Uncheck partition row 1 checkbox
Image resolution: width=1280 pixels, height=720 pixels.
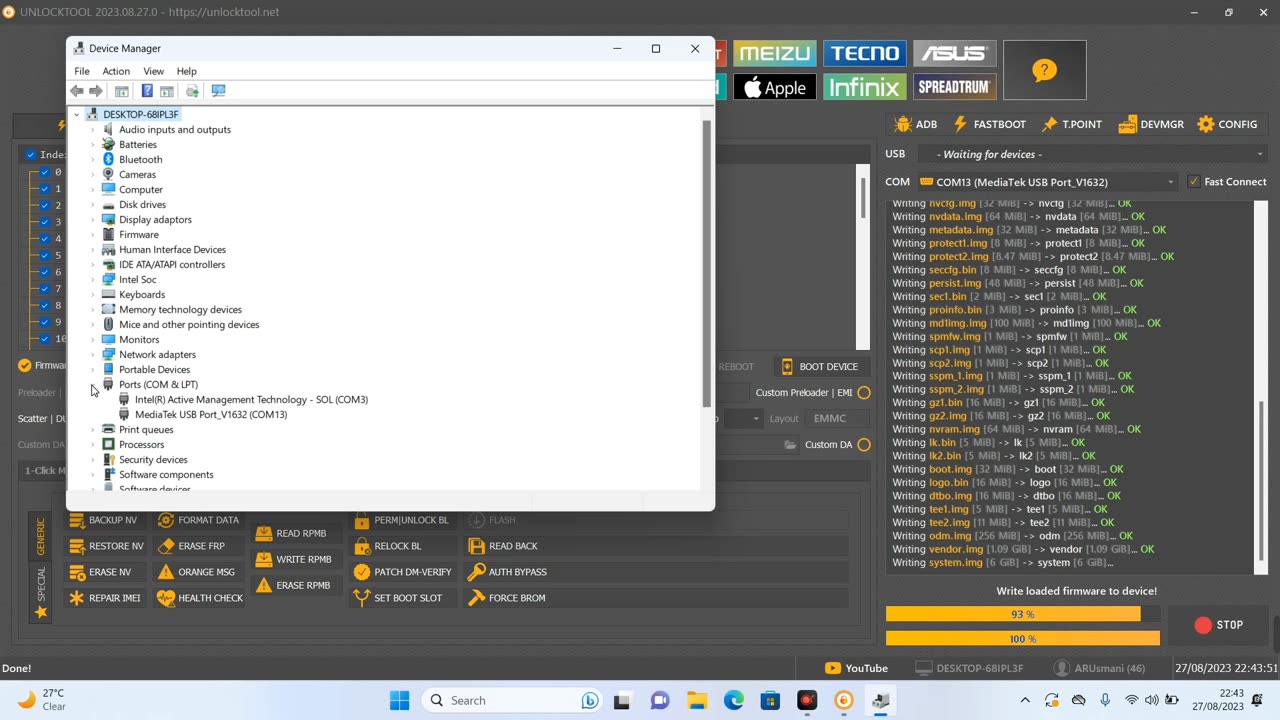(45, 189)
